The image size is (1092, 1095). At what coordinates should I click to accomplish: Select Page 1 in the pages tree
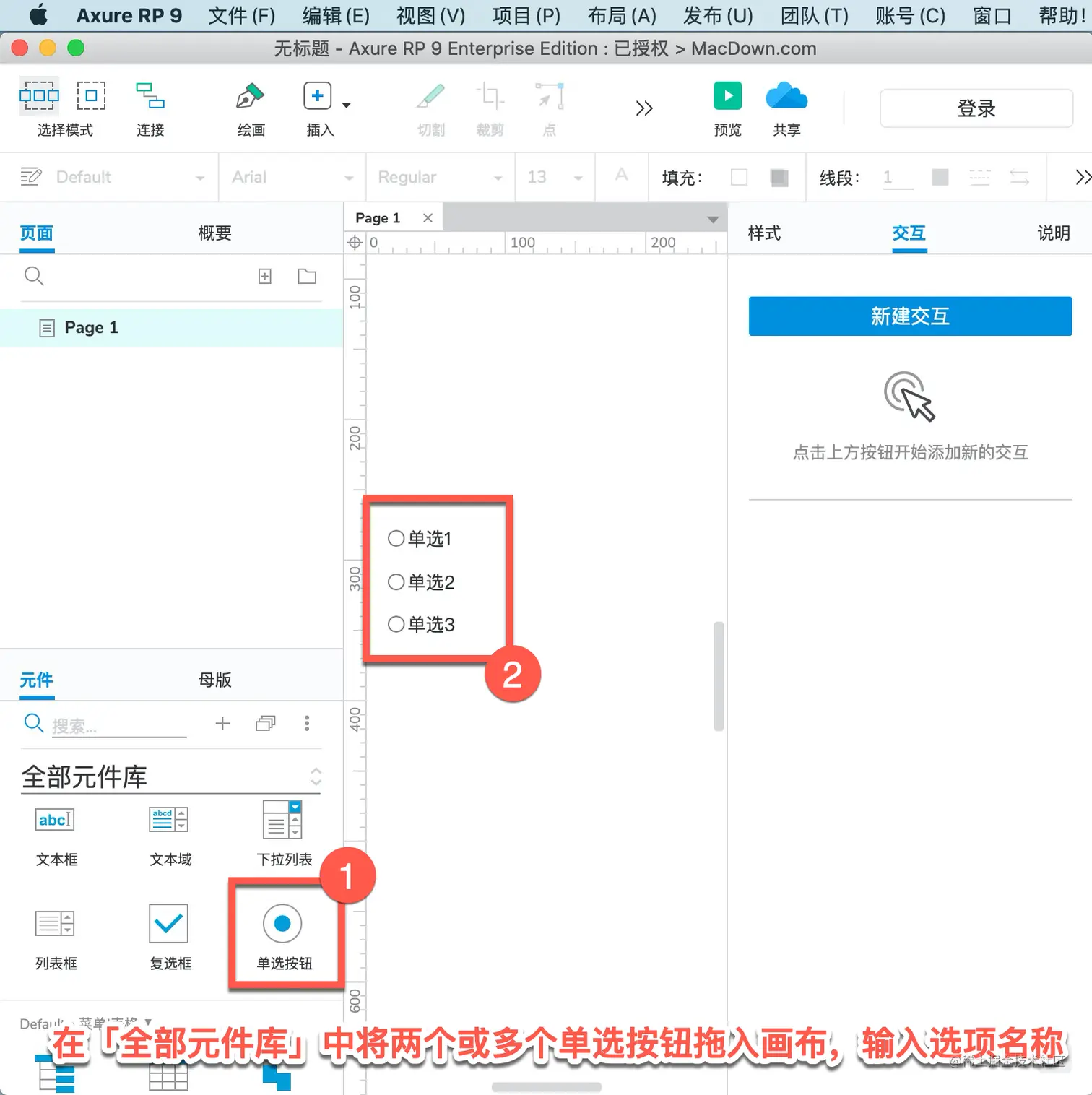click(171, 328)
